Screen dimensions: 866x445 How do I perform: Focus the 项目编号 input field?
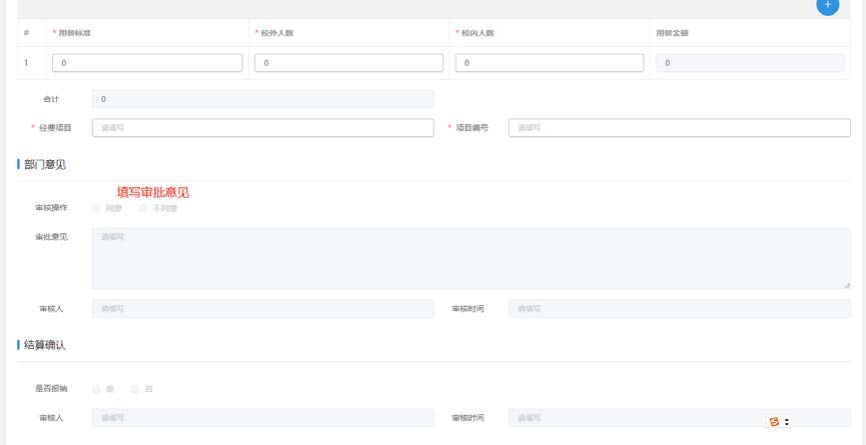(x=679, y=128)
